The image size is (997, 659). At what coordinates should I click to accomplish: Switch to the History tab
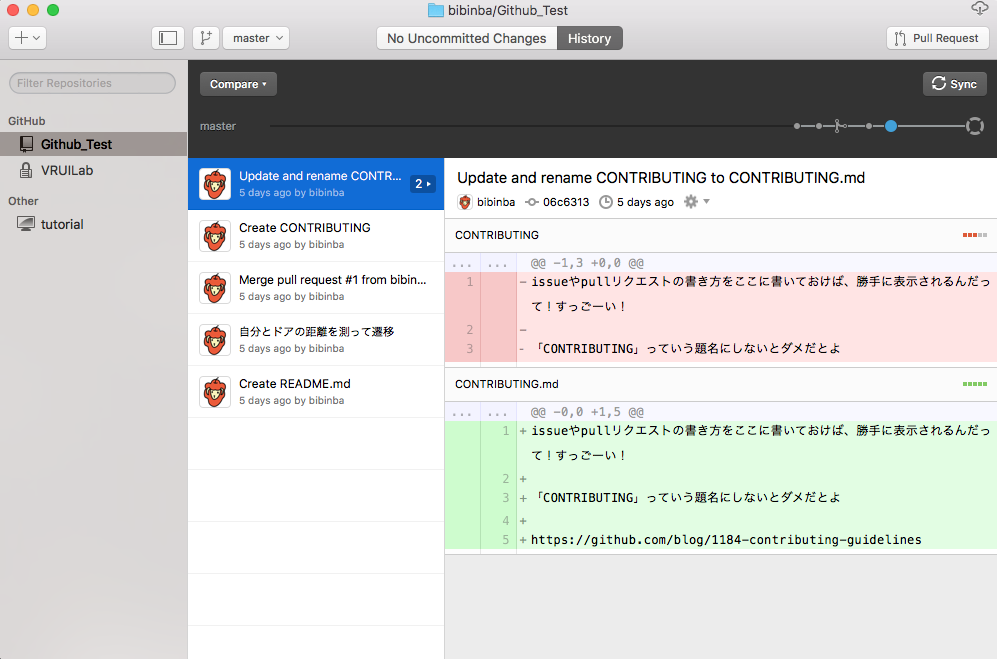[x=589, y=38]
